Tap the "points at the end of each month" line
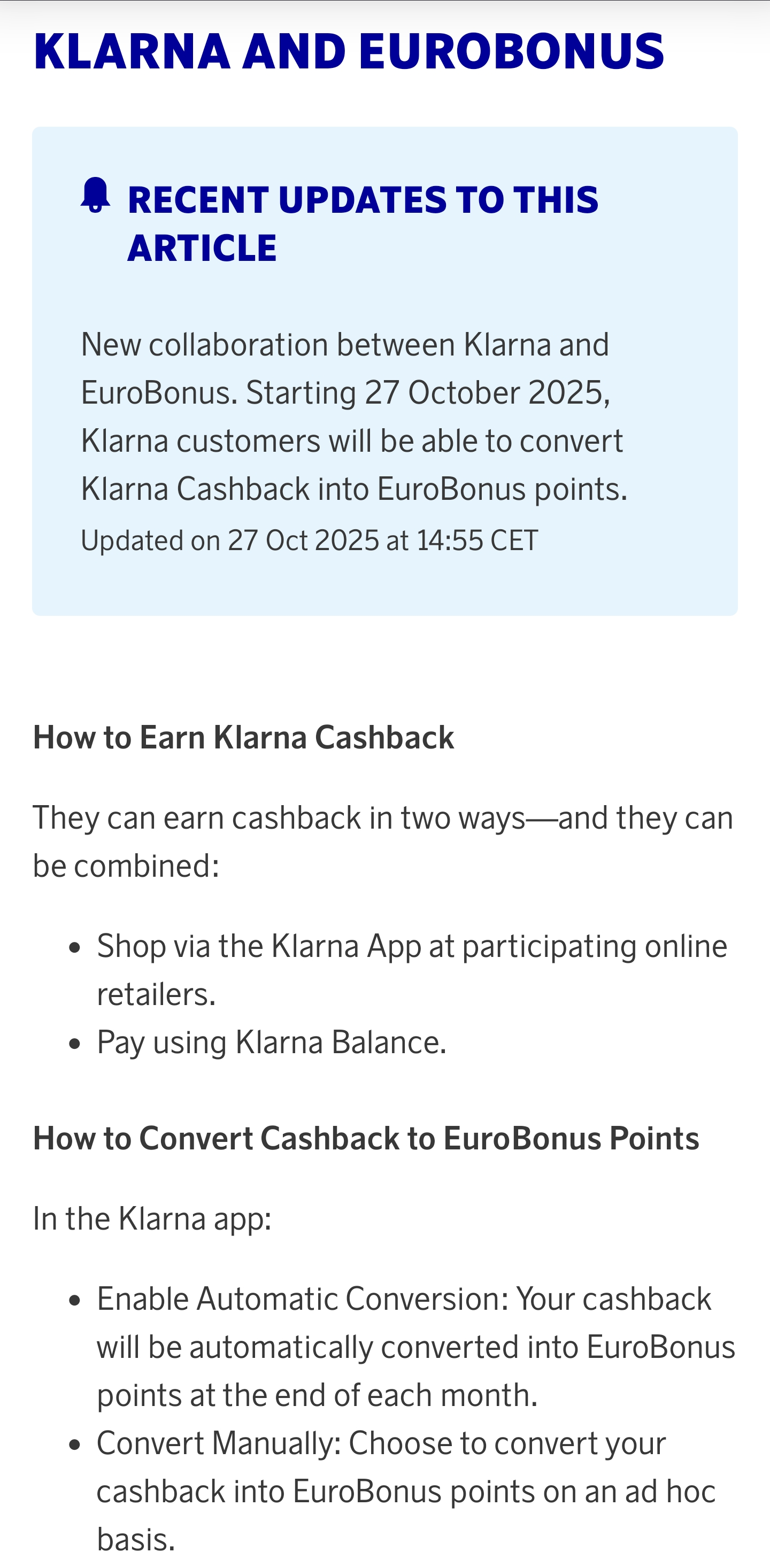770x1568 pixels. tap(317, 1395)
